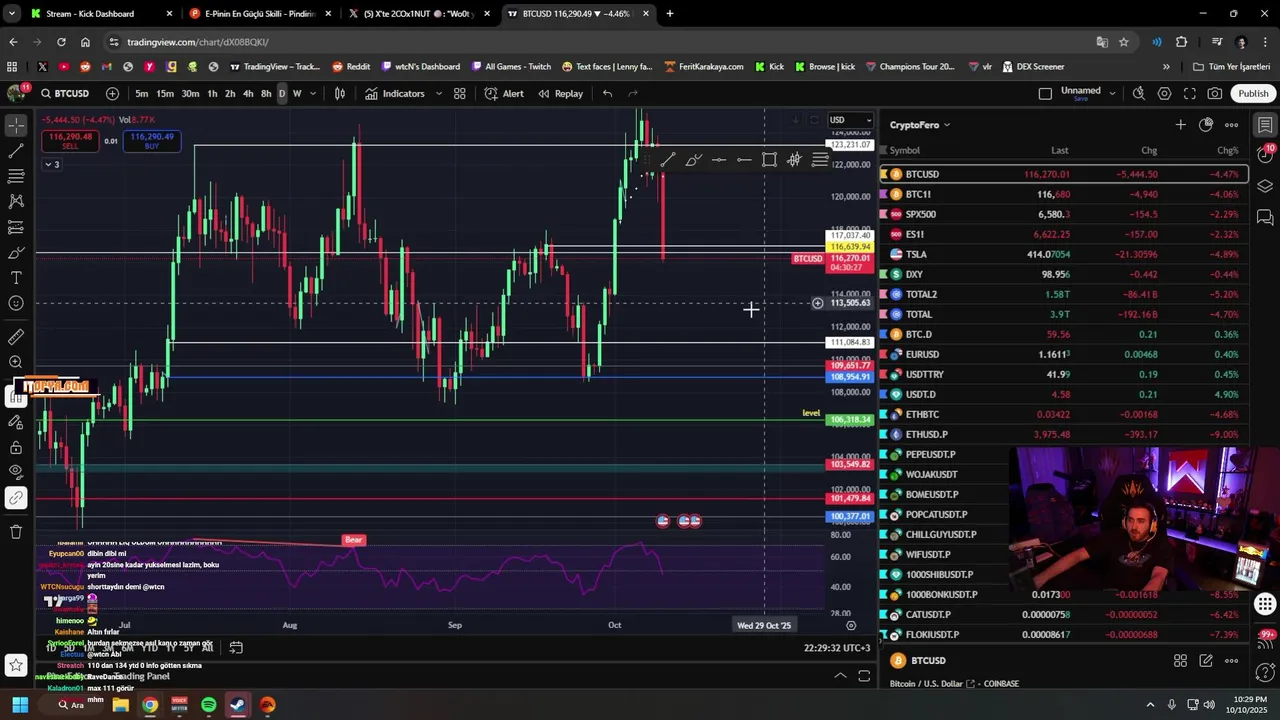
Task: Select the 5m timeframe
Action: point(142,93)
